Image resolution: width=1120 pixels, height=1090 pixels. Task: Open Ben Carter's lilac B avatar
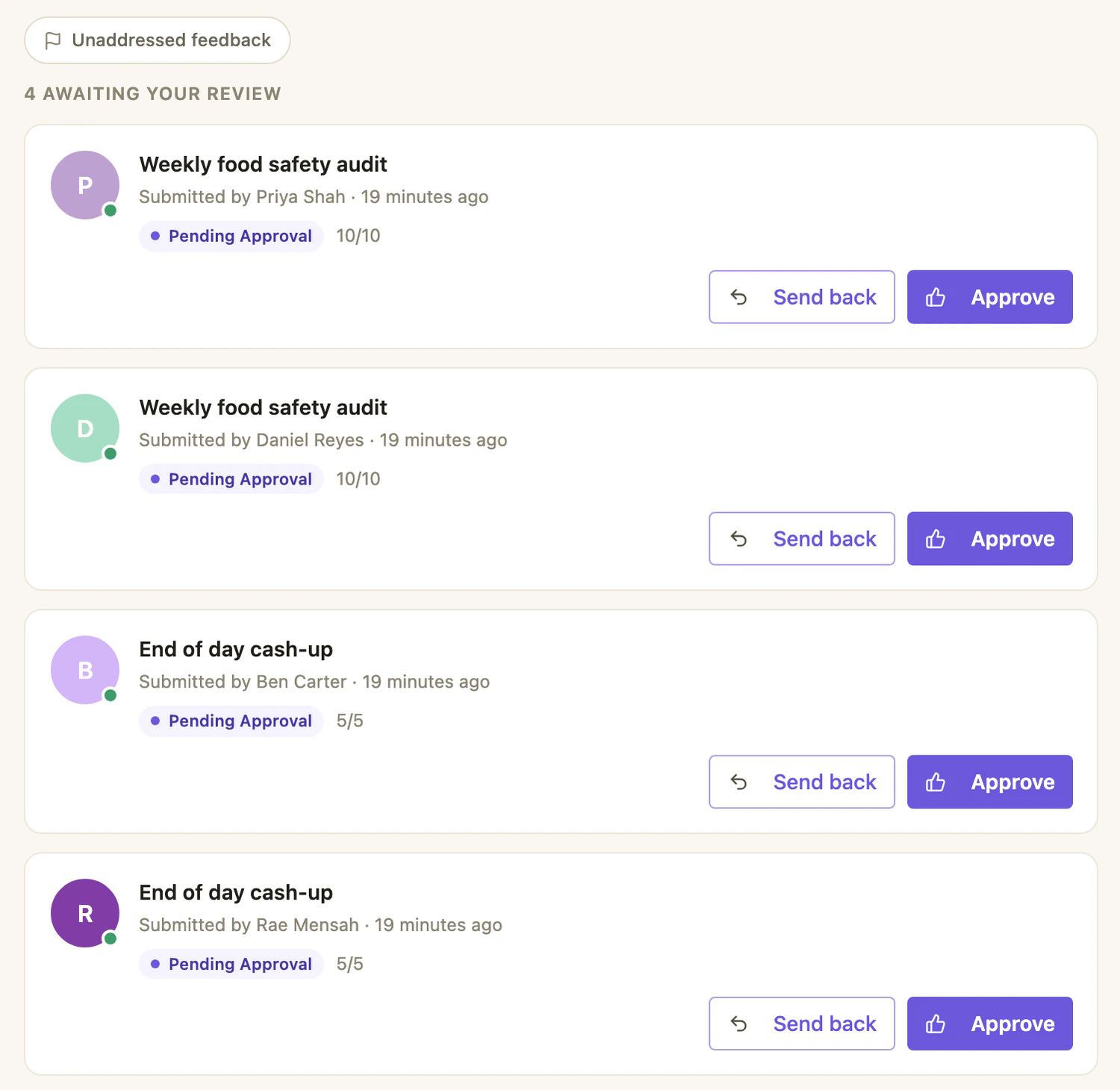coord(85,670)
